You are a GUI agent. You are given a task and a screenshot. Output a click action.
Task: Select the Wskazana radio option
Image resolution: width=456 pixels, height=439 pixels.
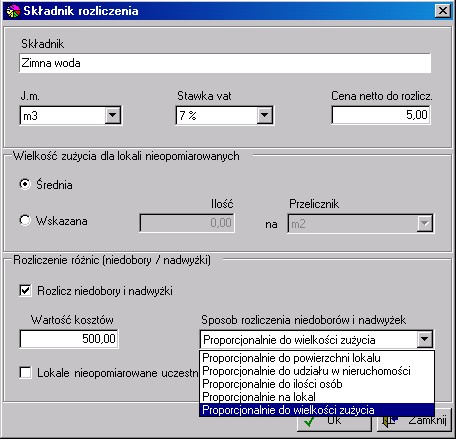click(x=25, y=220)
